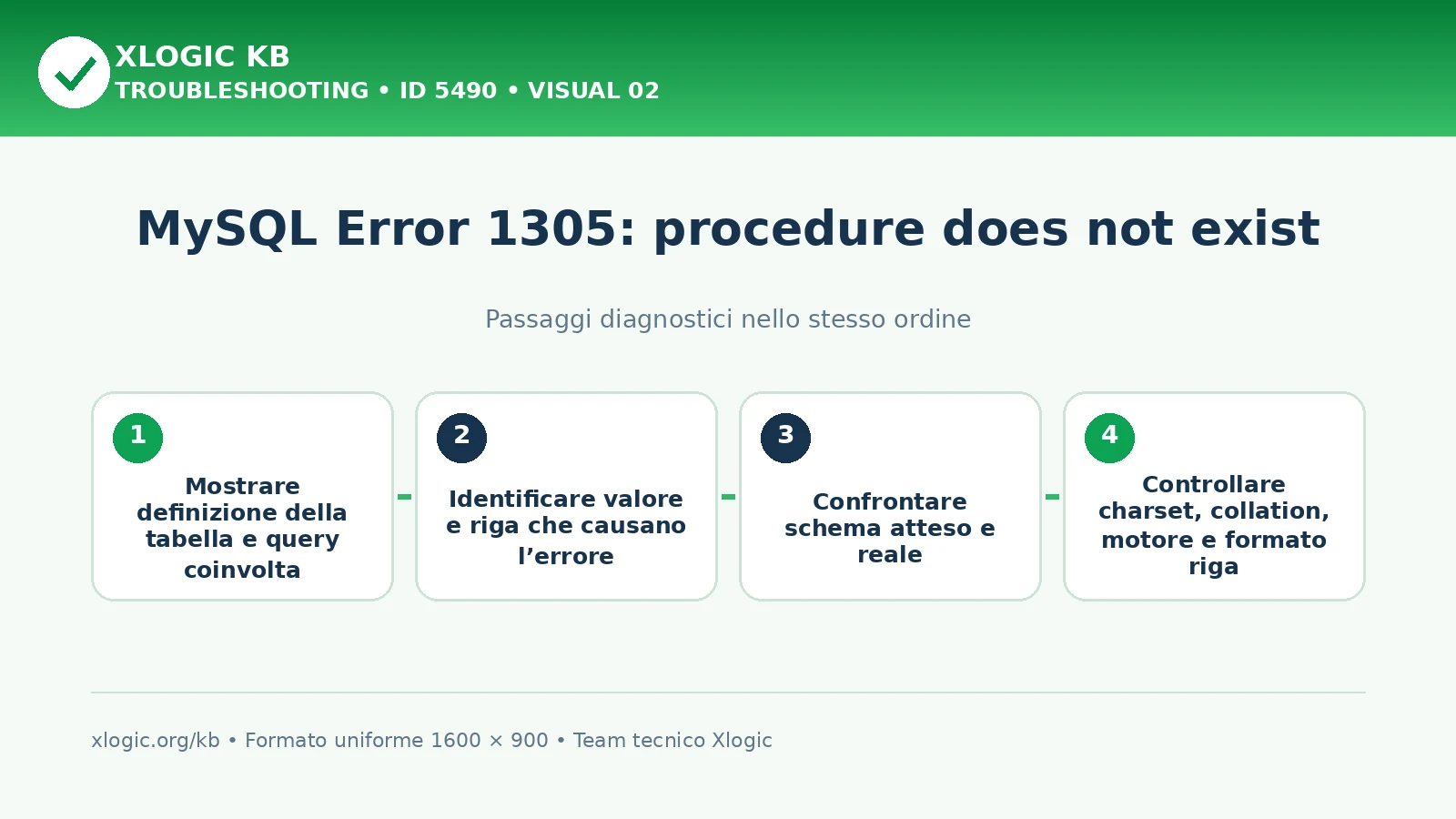Click the MySQL Error 1305 headline
The width and height of the screenshot is (1456, 819).
[728, 228]
